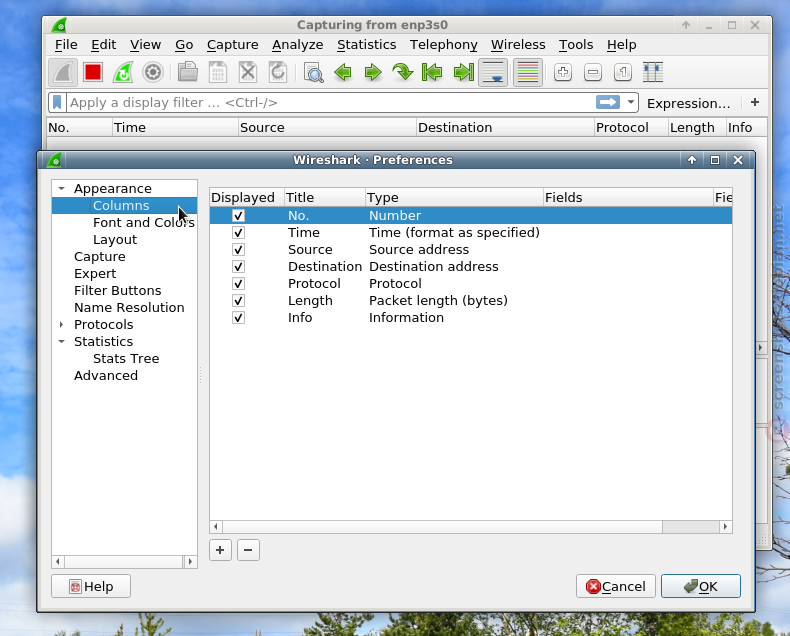The width and height of the screenshot is (790, 636).
Task: Open a capture file with the toolbar folder icon
Action: tap(187, 73)
